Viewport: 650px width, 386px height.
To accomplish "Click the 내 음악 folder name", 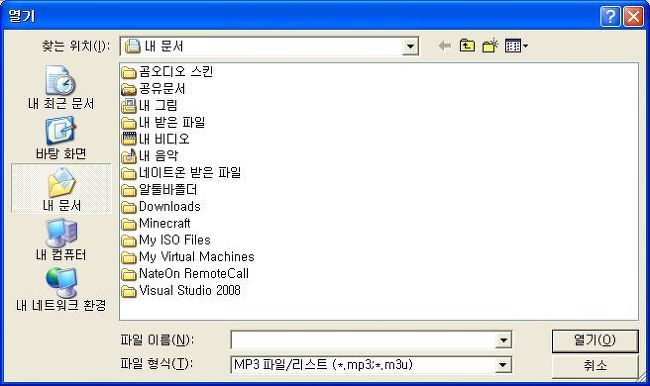I will (158, 156).
